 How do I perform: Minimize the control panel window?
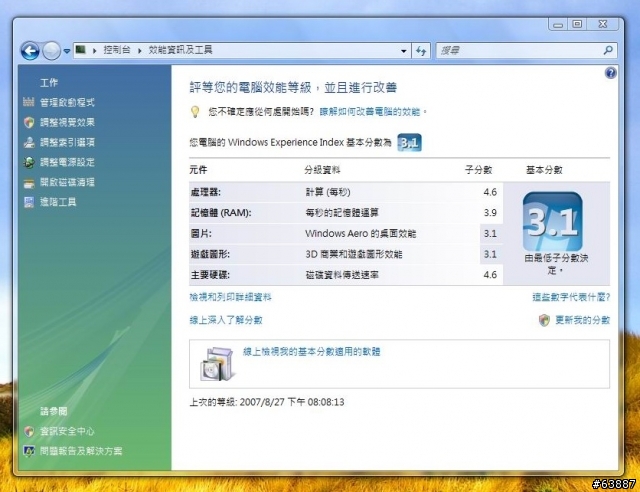[558, 24]
